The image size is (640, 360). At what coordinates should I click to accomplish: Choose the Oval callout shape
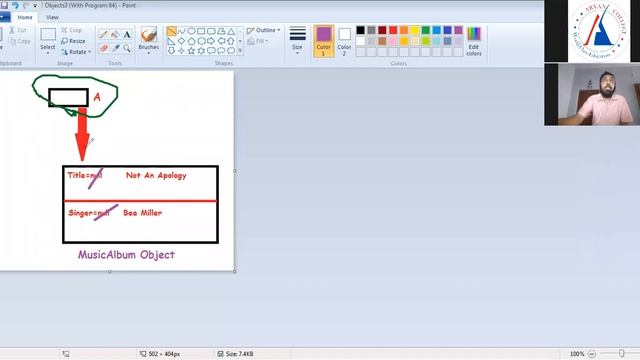pyautogui.click(x=221, y=51)
